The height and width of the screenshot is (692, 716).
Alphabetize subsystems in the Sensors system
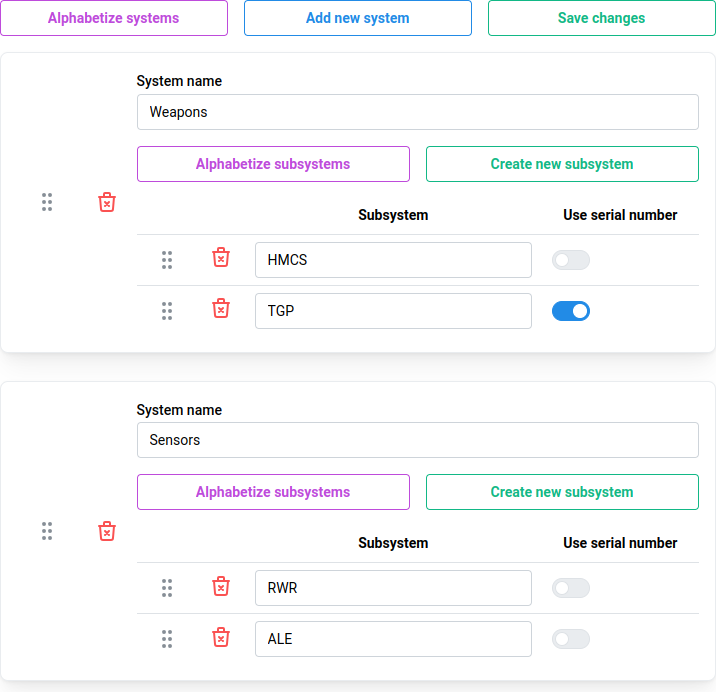(273, 492)
